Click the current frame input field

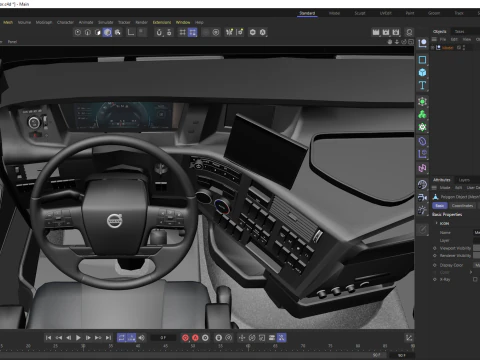pos(163,338)
